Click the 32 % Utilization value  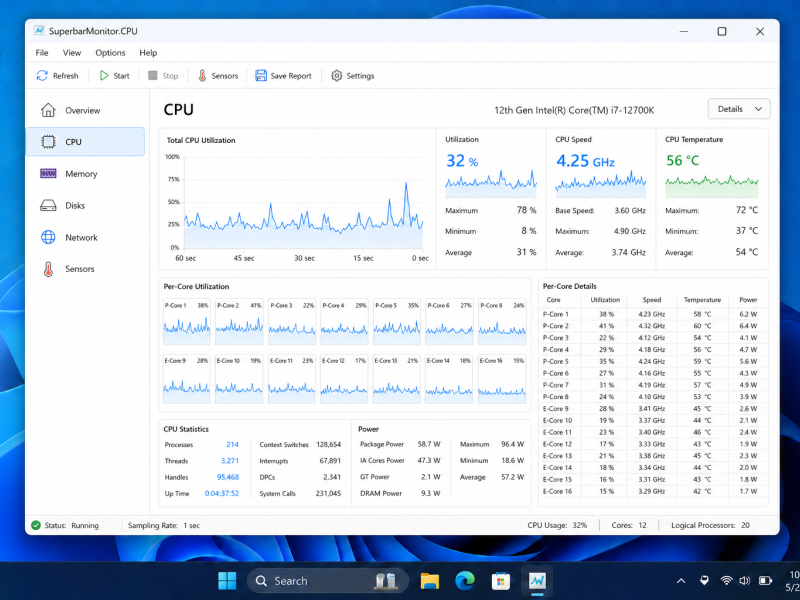coord(462,161)
